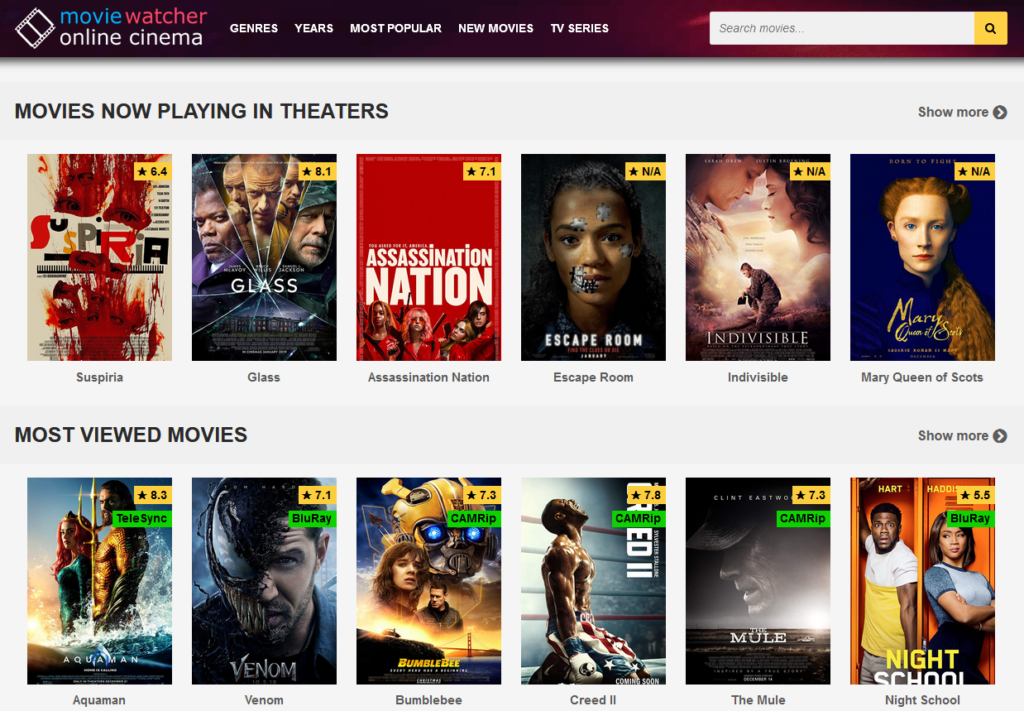Open the Escape Room poster
Image resolution: width=1024 pixels, height=711 pixels.
(x=593, y=257)
